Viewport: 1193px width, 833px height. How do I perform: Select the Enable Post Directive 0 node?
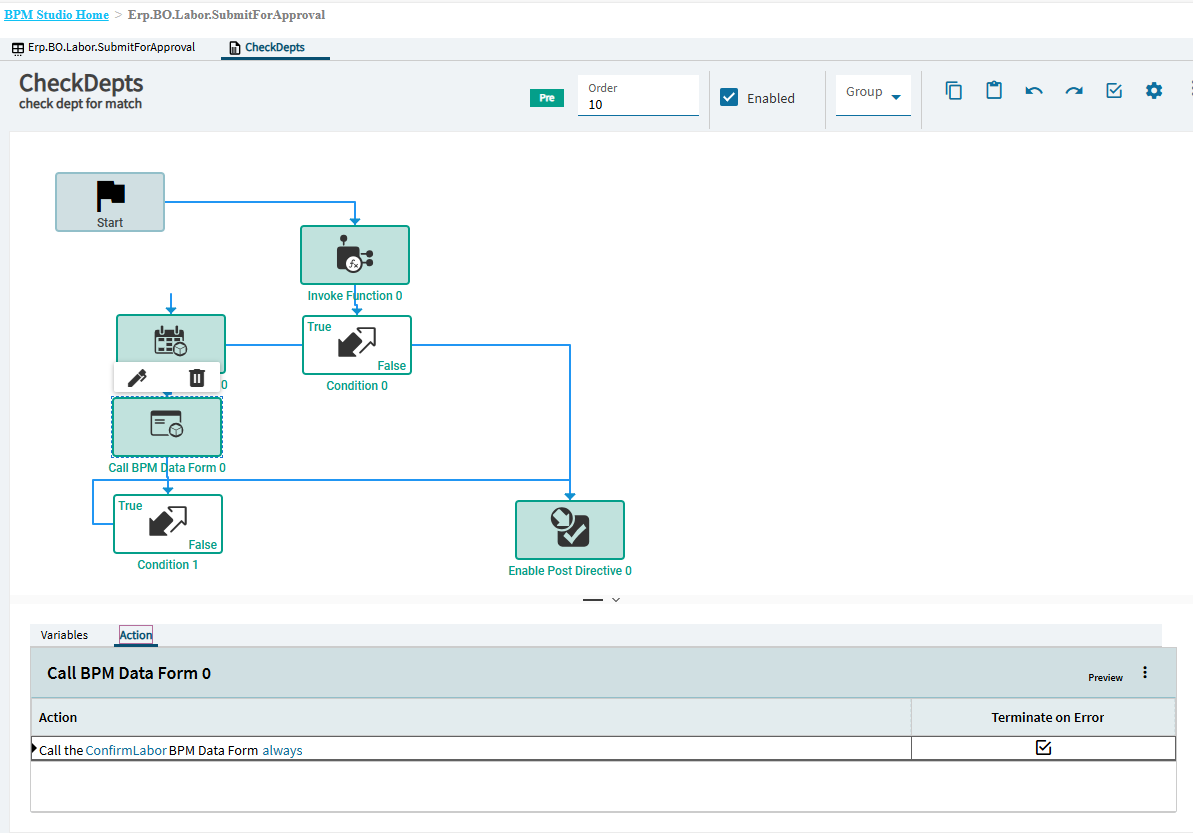pyautogui.click(x=569, y=530)
